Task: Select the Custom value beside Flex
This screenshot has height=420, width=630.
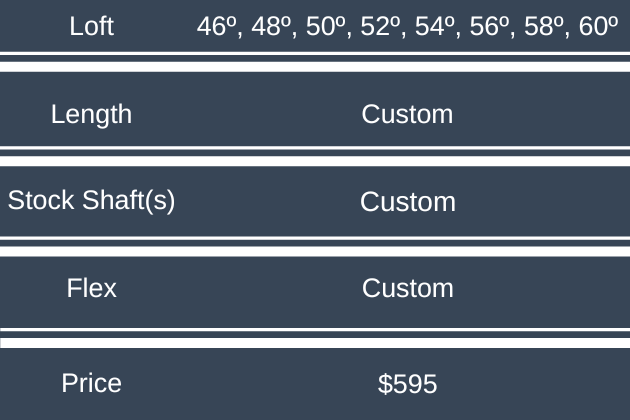Action: pyautogui.click(x=407, y=289)
